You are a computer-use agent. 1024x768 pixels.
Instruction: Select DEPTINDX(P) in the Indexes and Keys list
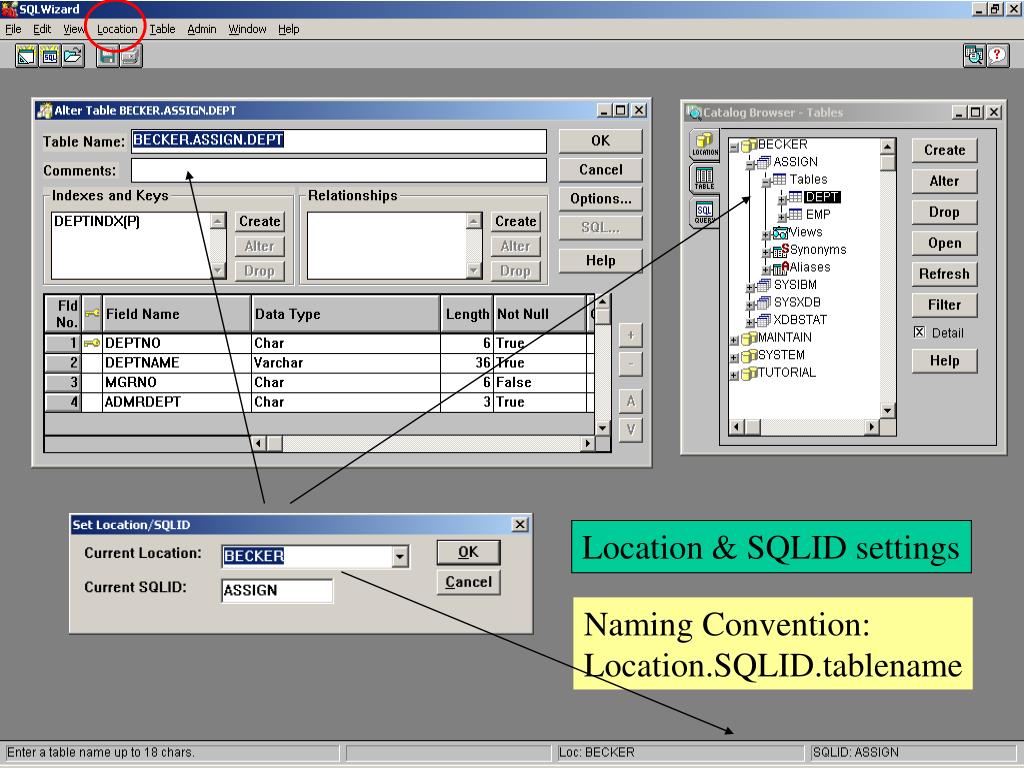point(97,221)
